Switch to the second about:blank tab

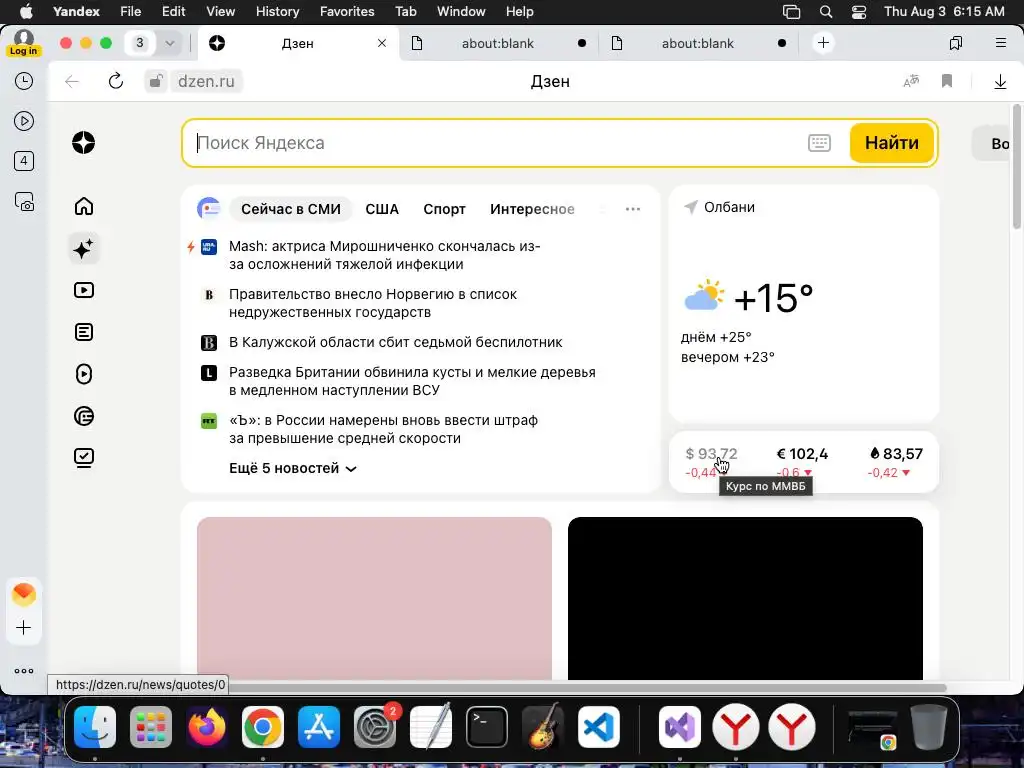tap(699, 43)
